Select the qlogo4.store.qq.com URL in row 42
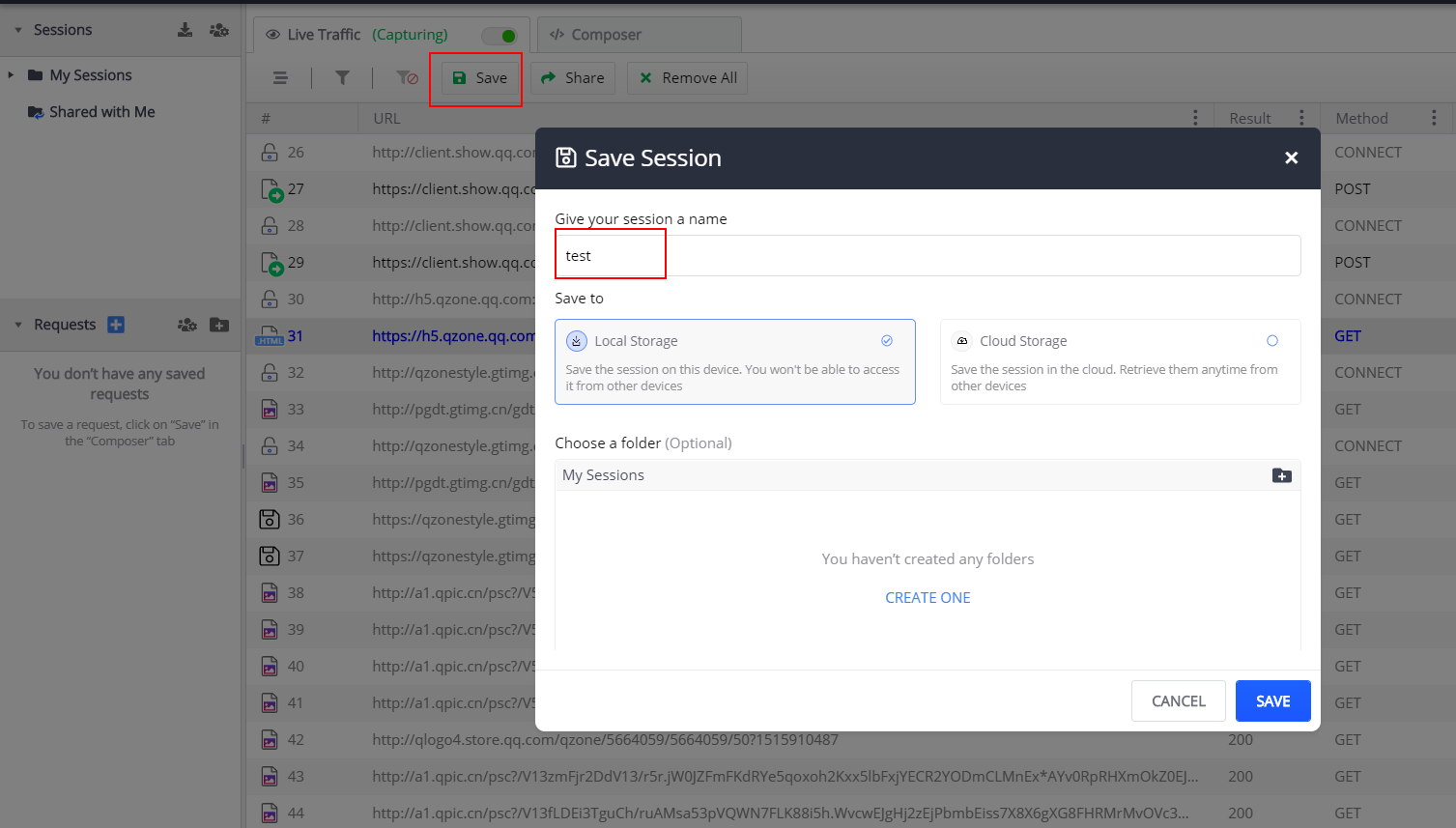Viewport: 1456px width, 828px height. click(606, 740)
